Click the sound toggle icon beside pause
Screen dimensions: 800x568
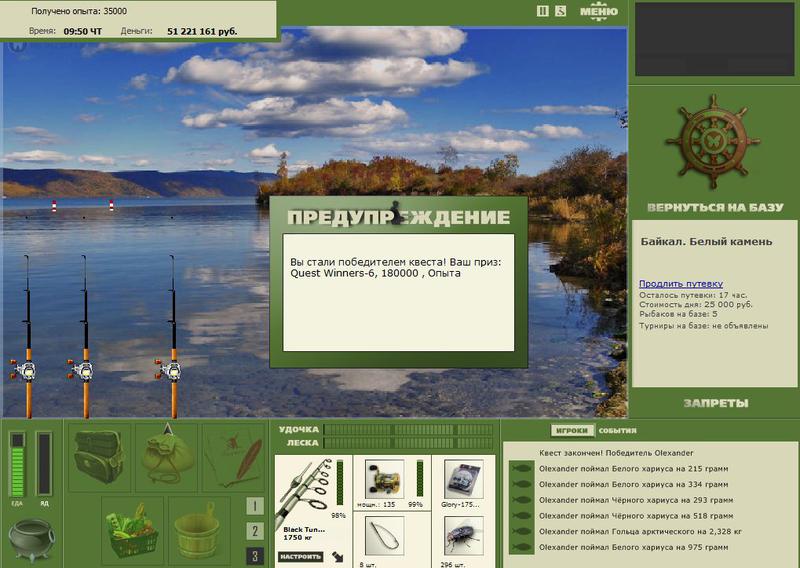coord(560,11)
